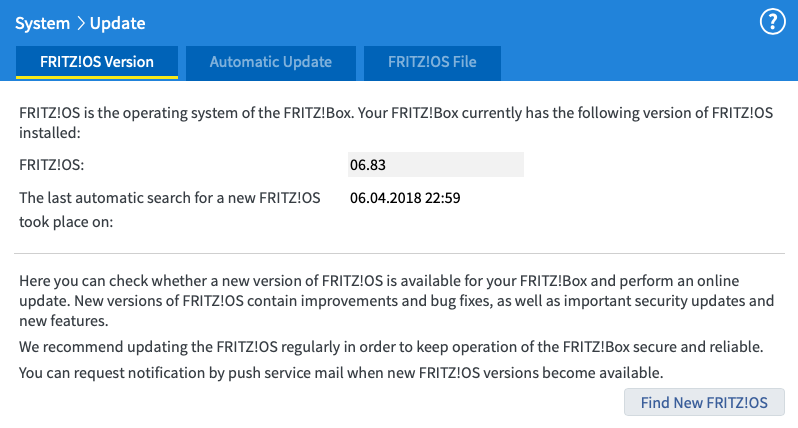Click the operating system intro paragraph
Screen dimensions: 798x428
coord(396,123)
